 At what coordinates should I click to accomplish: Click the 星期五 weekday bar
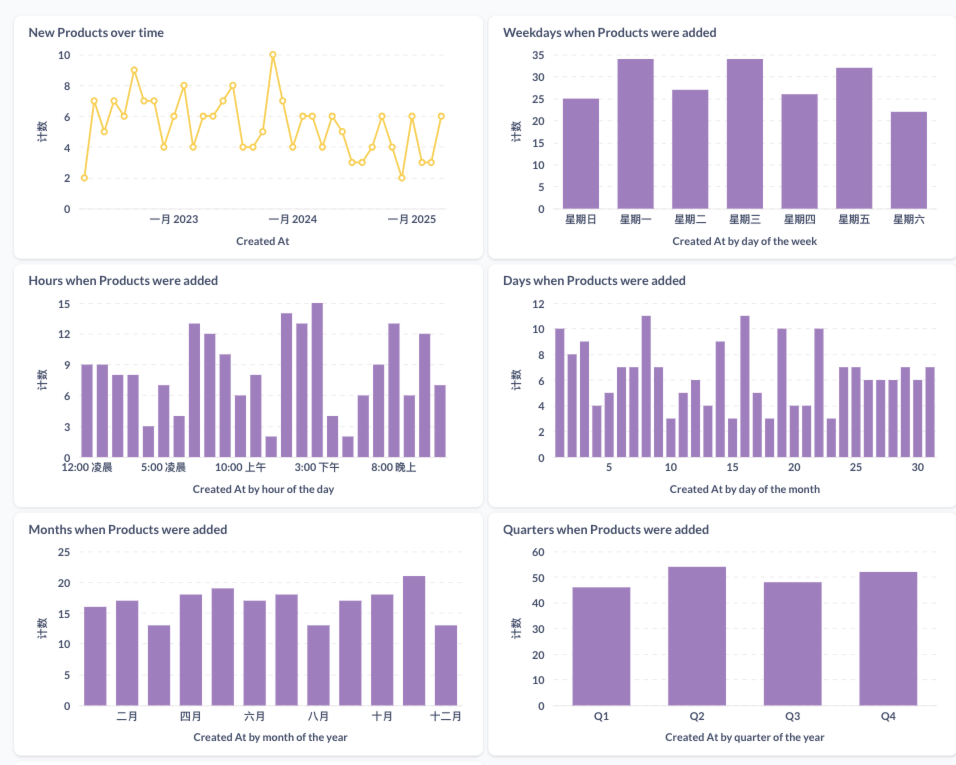[x=854, y=138]
